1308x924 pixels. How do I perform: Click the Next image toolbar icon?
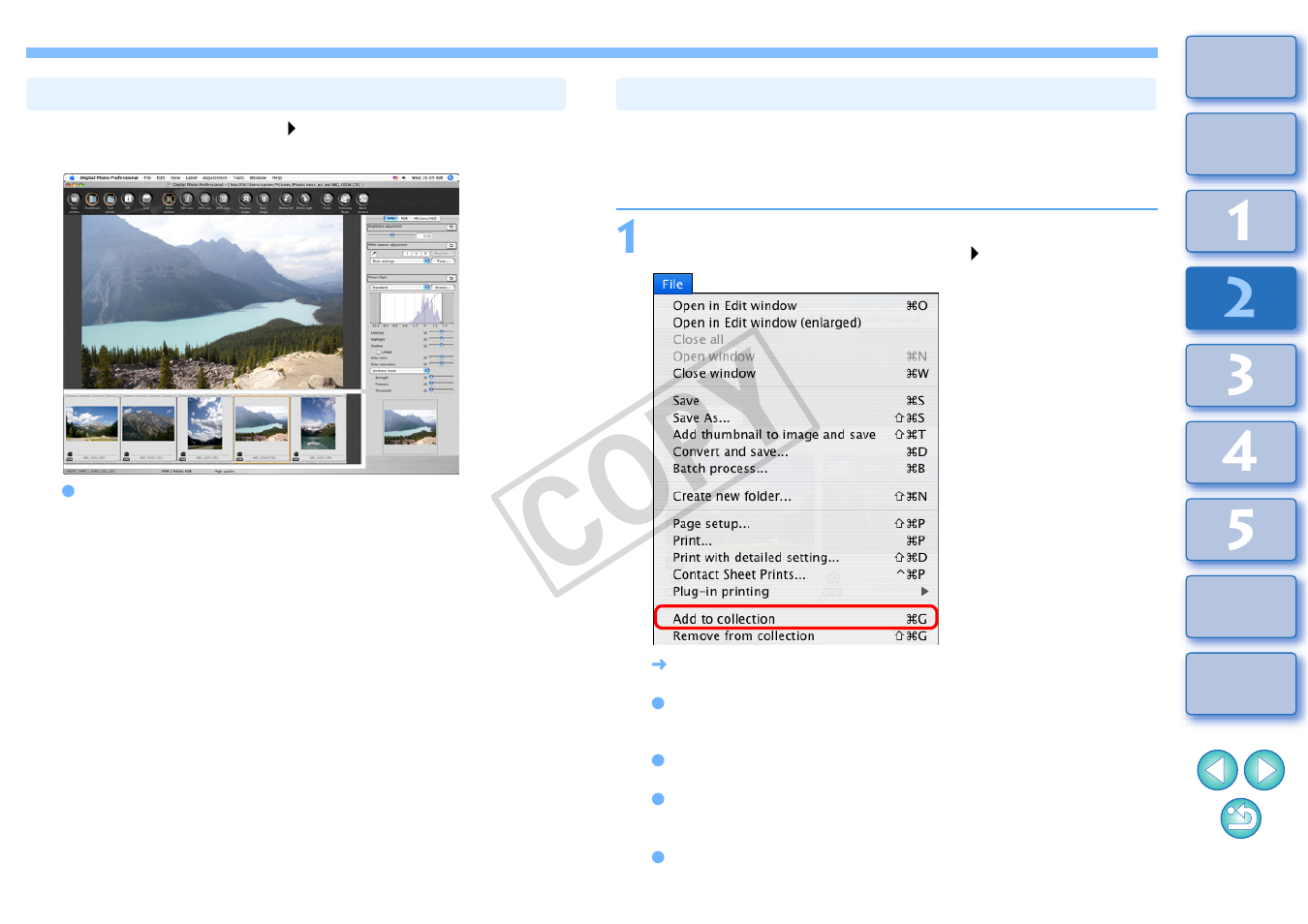[263, 200]
